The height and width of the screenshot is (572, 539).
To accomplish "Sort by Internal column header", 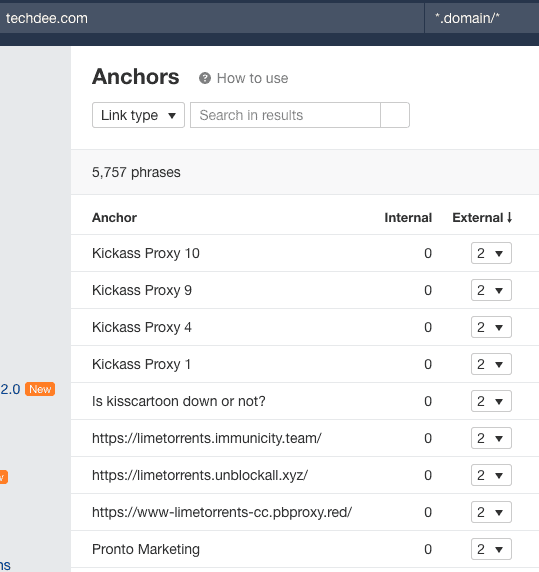I will pos(408,217).
